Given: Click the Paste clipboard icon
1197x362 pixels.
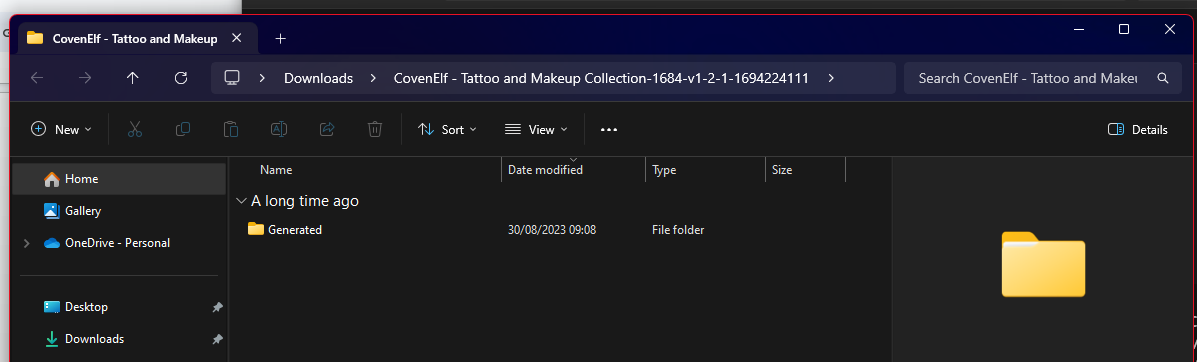Looking at the screenshot, I should [x=231, y=129].
